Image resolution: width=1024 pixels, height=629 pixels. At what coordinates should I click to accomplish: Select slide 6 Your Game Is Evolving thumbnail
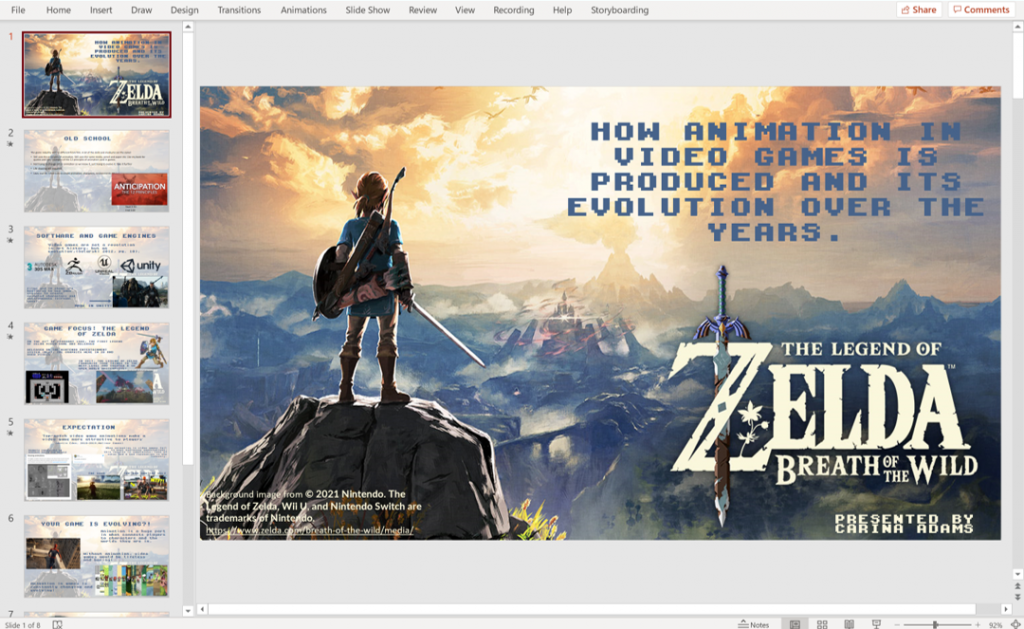click(97, 556)
